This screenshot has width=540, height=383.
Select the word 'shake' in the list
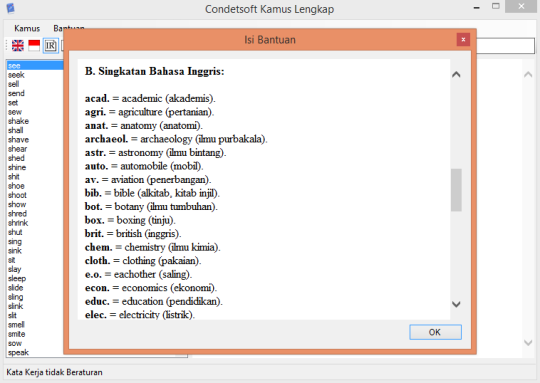pyautogui.click(x=18, y=121)
